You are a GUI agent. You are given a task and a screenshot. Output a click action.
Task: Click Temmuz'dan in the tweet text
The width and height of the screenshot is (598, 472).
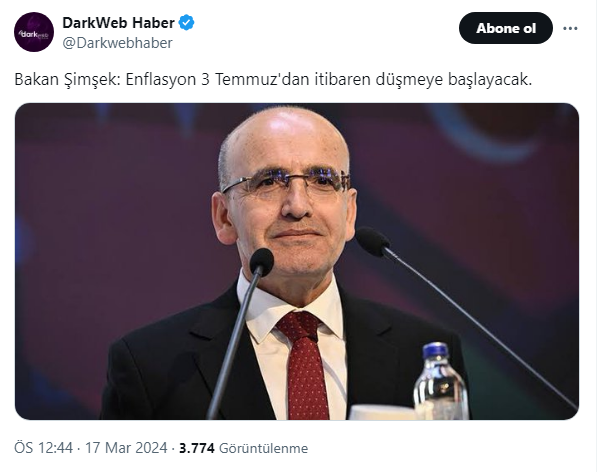(x=262, y=79)
